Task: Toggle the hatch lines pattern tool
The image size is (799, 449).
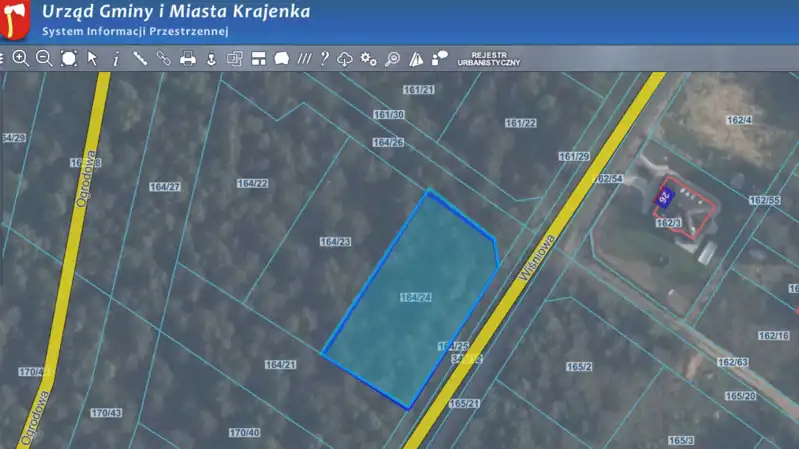Action: click(x=304, y=59)
